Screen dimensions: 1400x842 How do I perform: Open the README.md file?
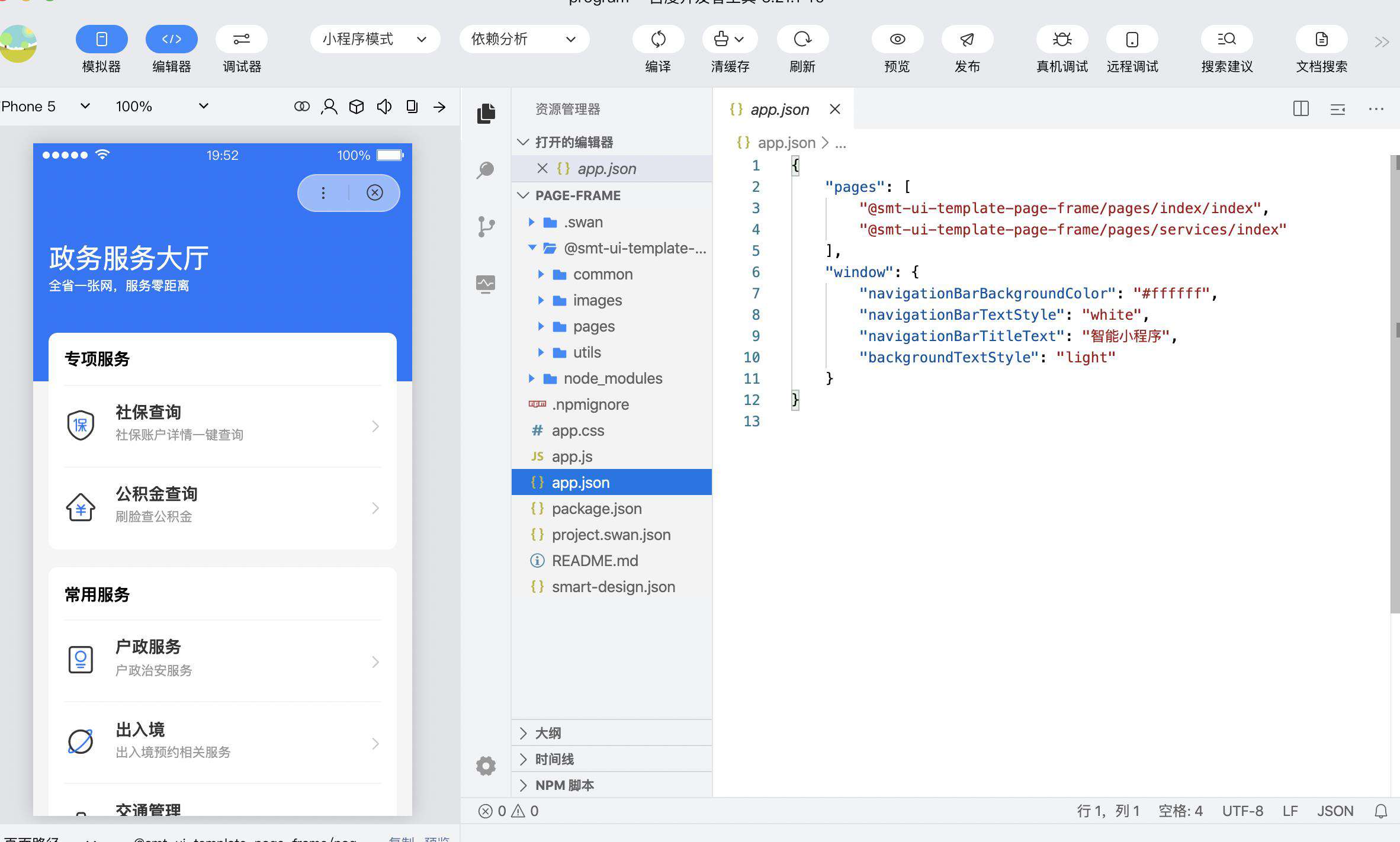(612, 561)
